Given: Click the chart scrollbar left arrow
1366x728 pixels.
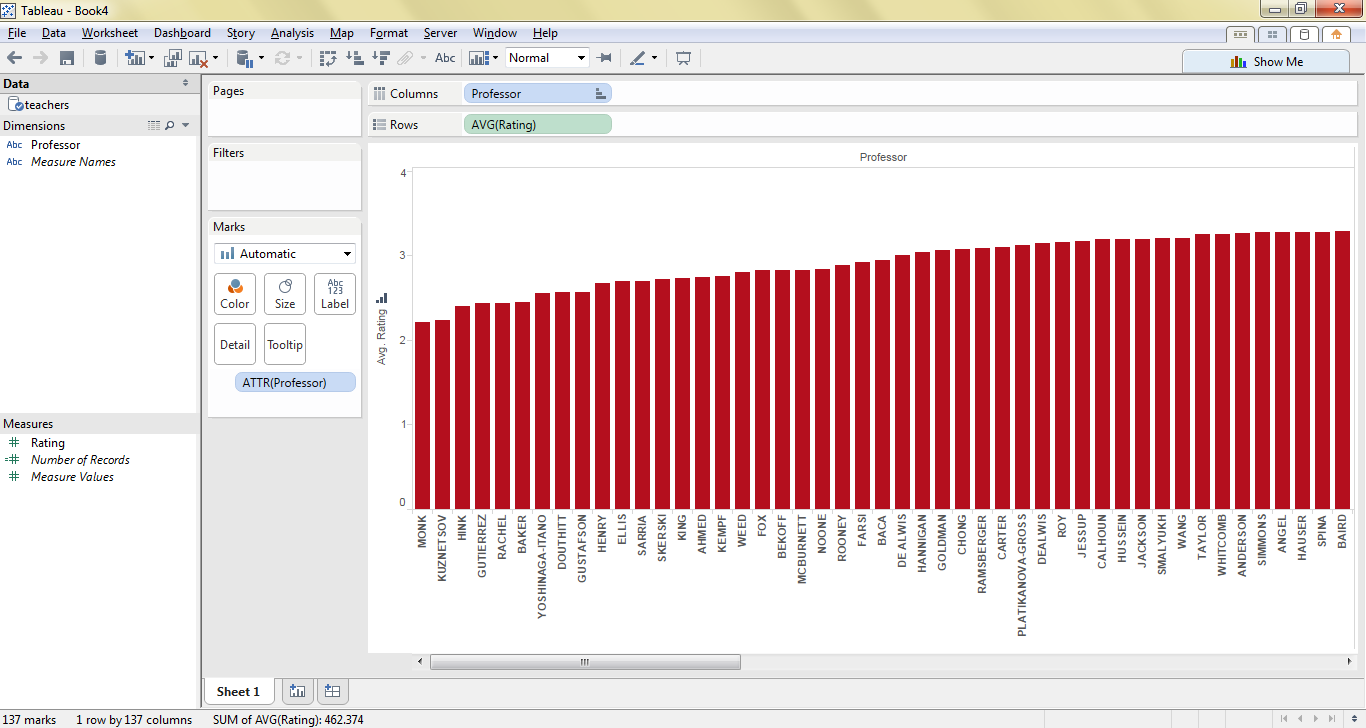Looking at the screenshot, I should coord(421,662).
